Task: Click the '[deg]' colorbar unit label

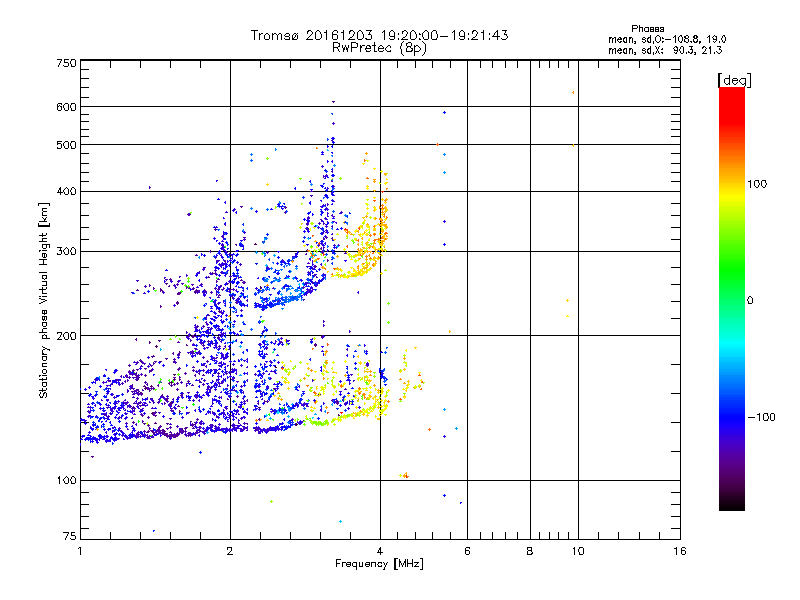Action: tap(734, 80)
